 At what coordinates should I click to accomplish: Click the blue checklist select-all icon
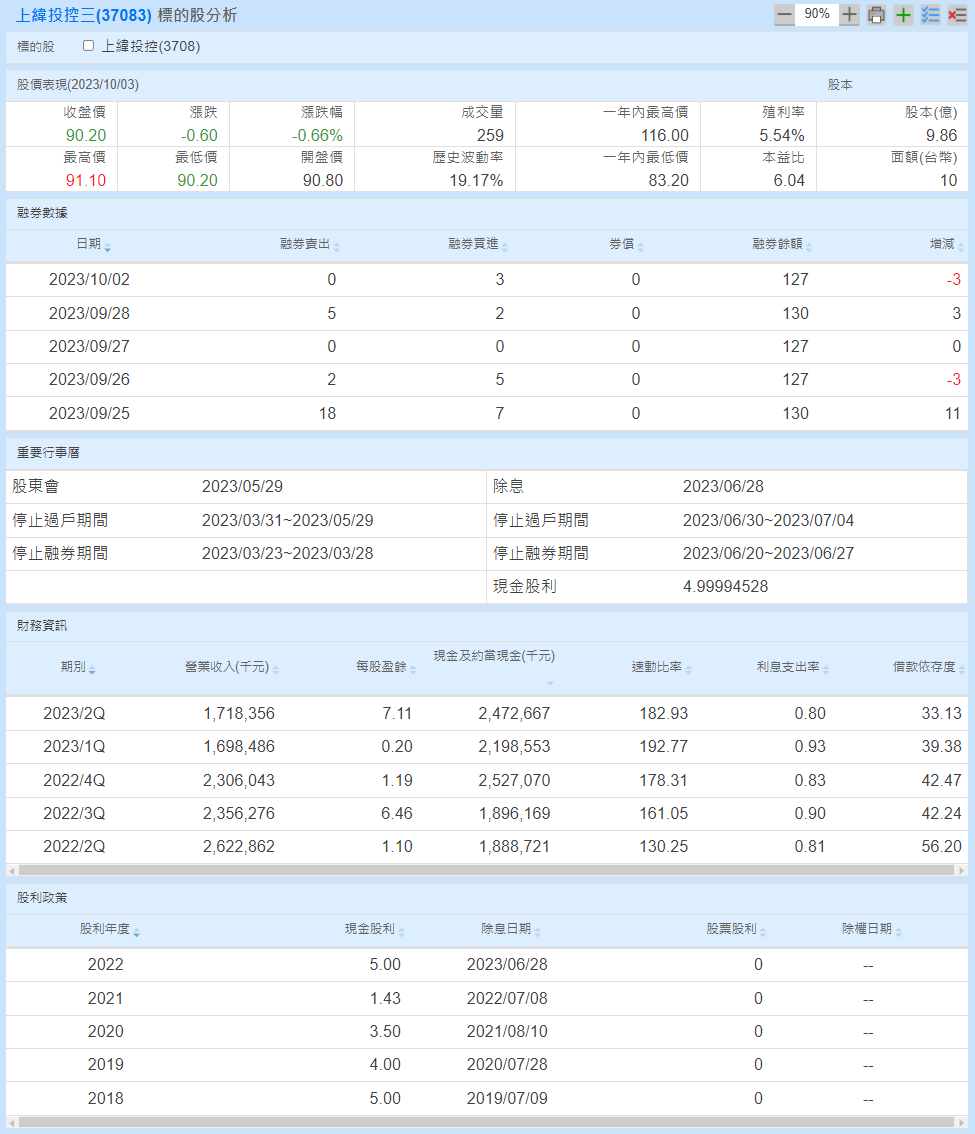click(930, 15)
